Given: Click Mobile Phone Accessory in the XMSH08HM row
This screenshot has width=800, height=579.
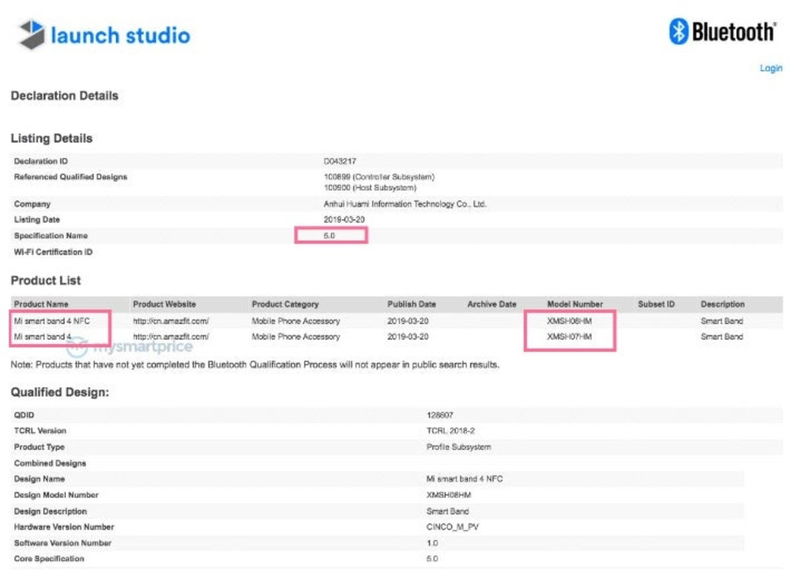Looking at the screenshot, I should coord(295,321).
